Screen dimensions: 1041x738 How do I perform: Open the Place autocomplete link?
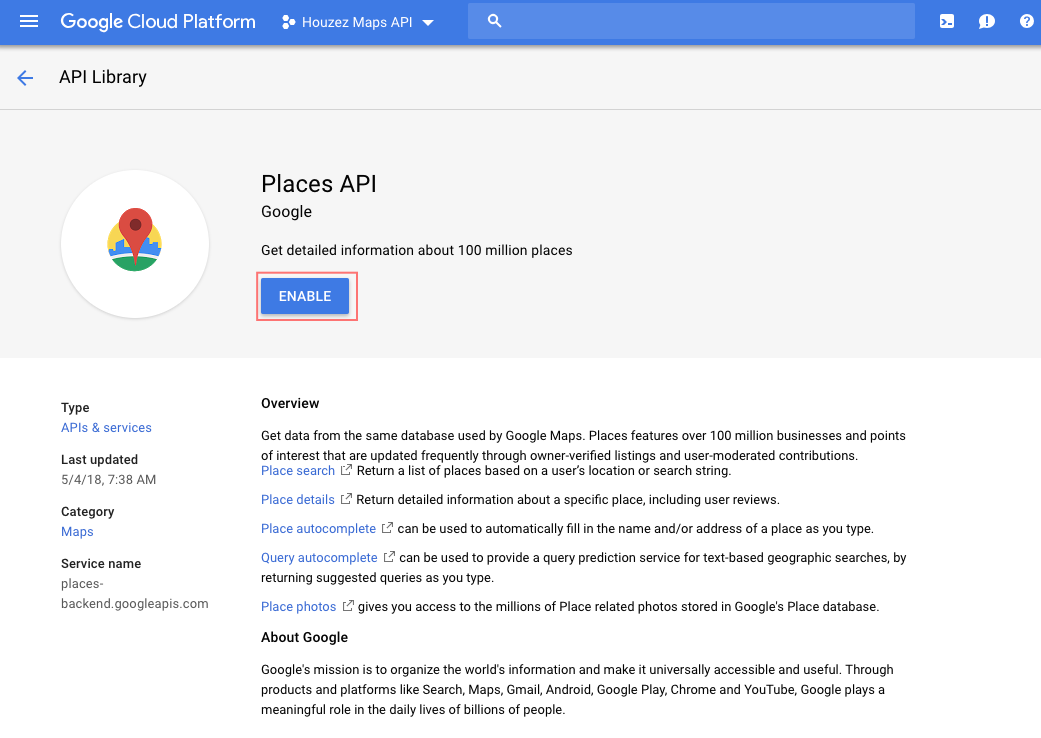(318, 528)
